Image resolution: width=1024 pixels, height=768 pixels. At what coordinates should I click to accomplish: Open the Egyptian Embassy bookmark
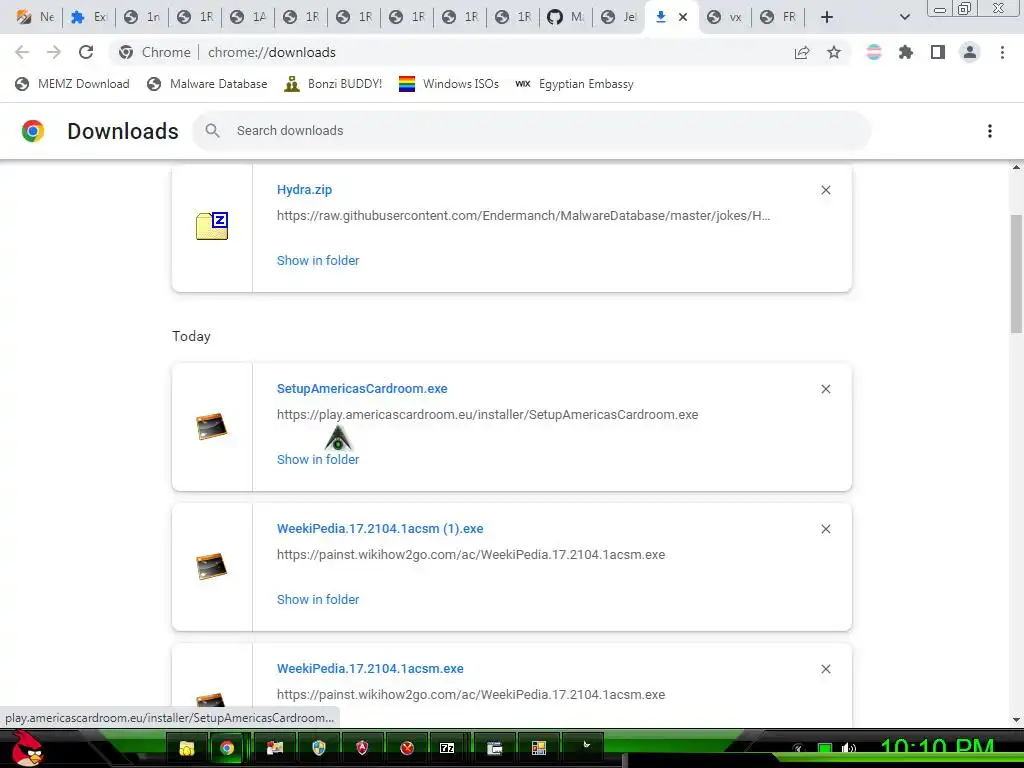click(x=575, y=84)
